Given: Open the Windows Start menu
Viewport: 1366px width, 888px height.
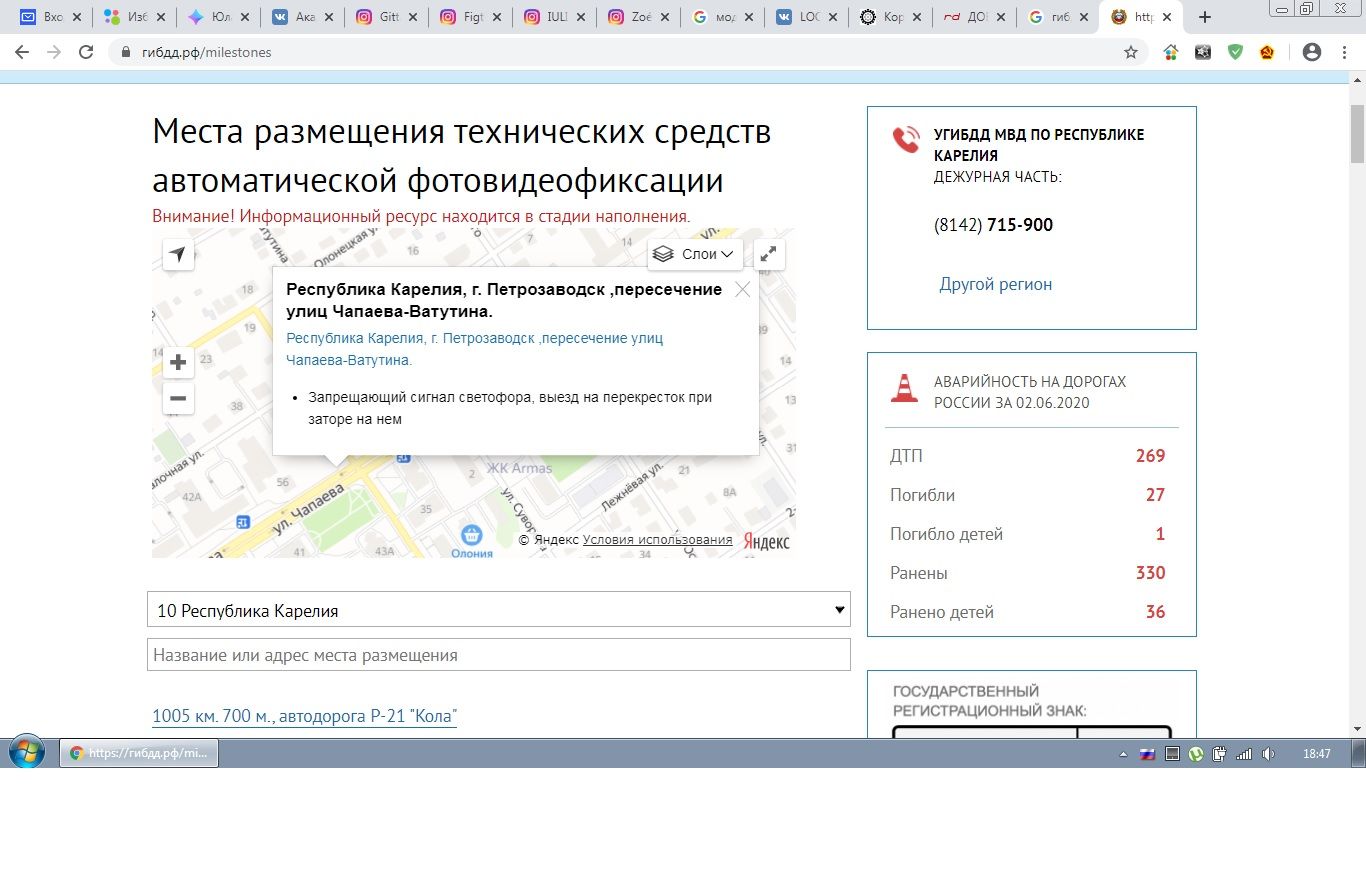Looking at the screenshot, I should click(x=27, y=753).
